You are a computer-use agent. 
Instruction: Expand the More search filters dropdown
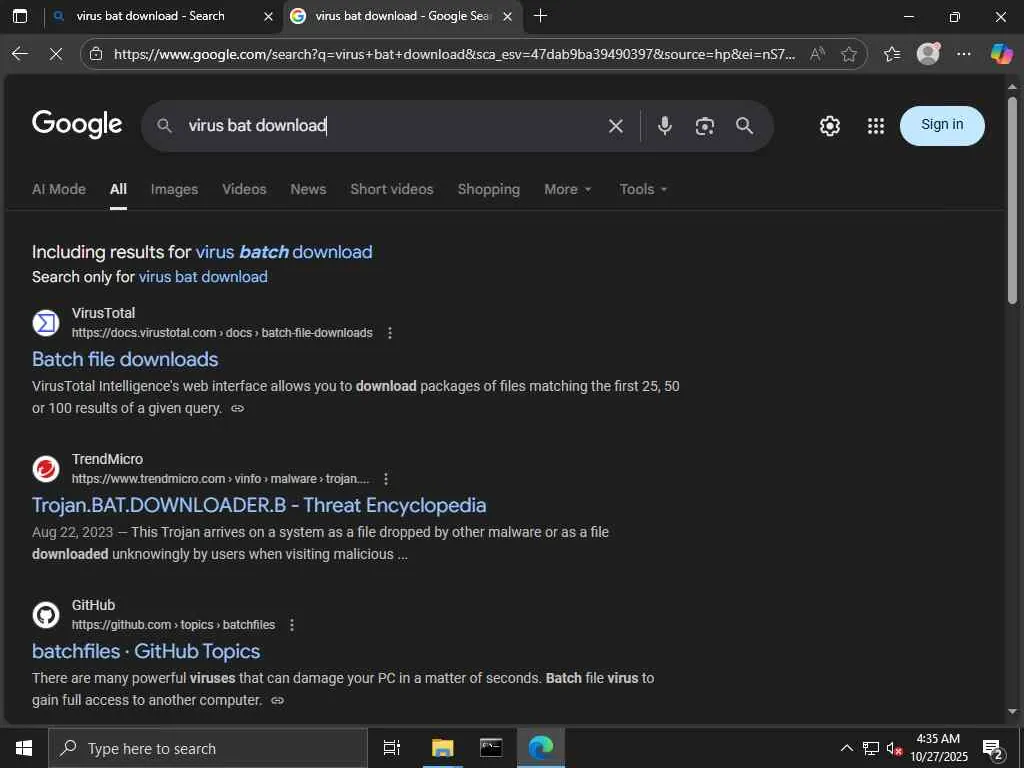[x=568, y=189]
